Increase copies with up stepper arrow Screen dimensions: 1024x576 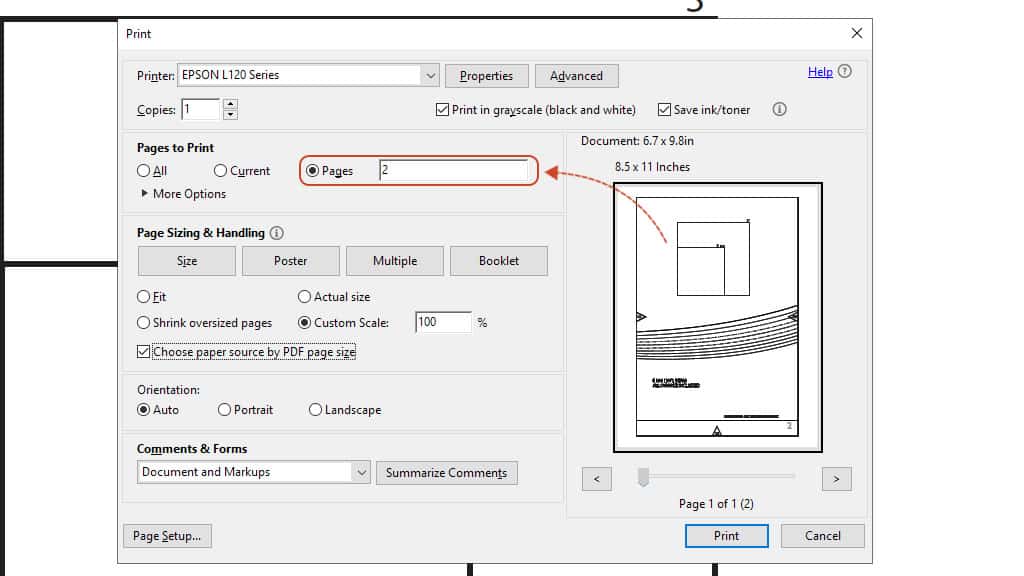point(231,104)
